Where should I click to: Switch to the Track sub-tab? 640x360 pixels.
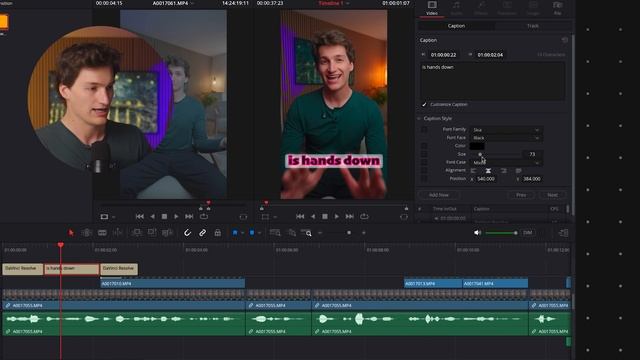click(533, 26)
